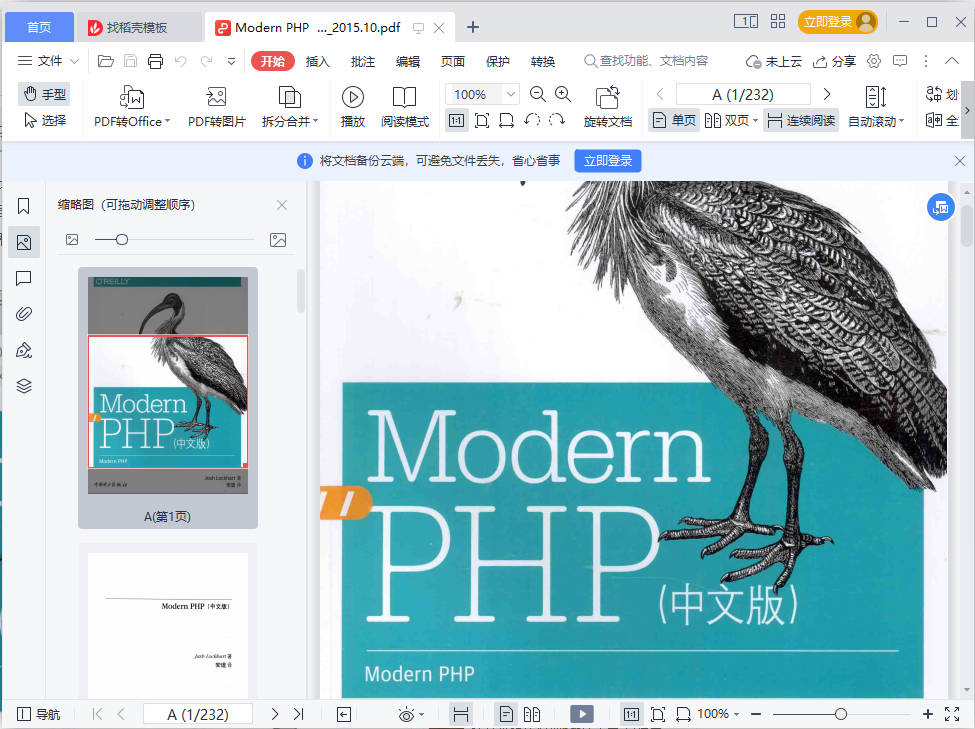This screenshot has width=975, height=729.
Task: Open the 批注 ribbon tab
Action: point(363,61)
